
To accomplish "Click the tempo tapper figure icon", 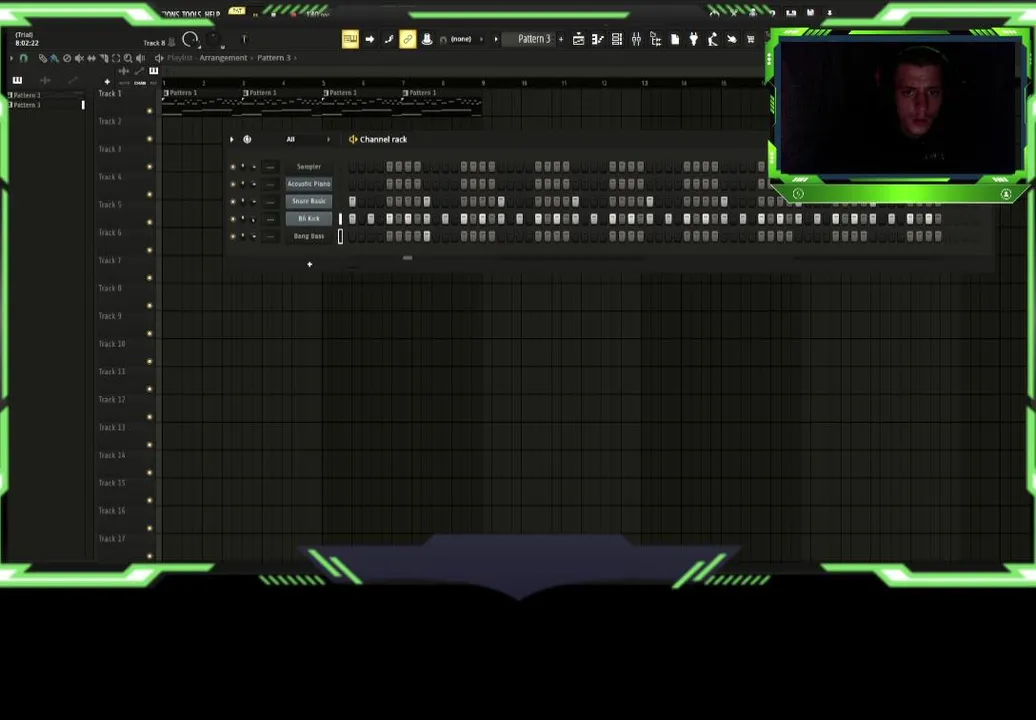I will pyautogui.click(x=712, y=40).
